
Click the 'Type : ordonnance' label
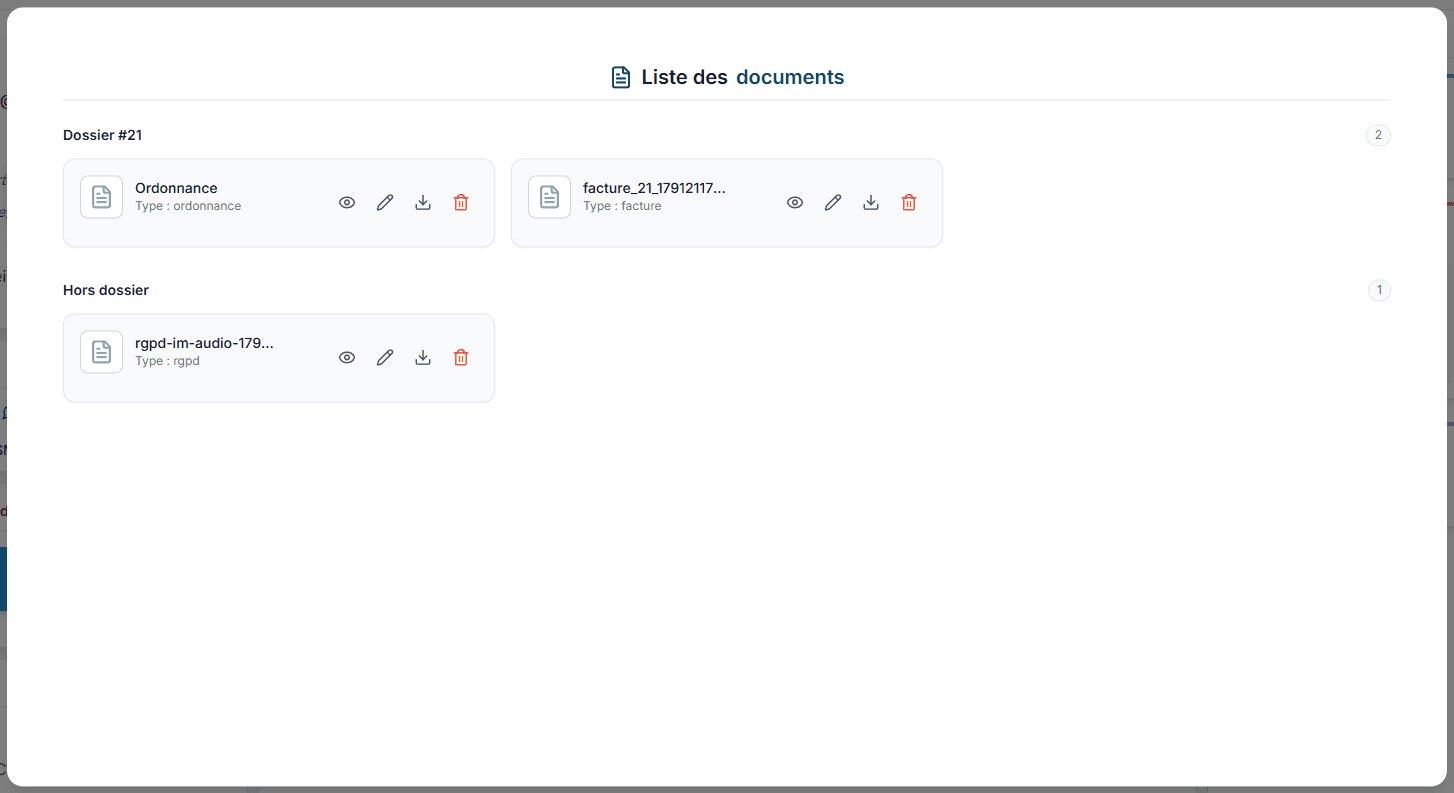(188, 206)
